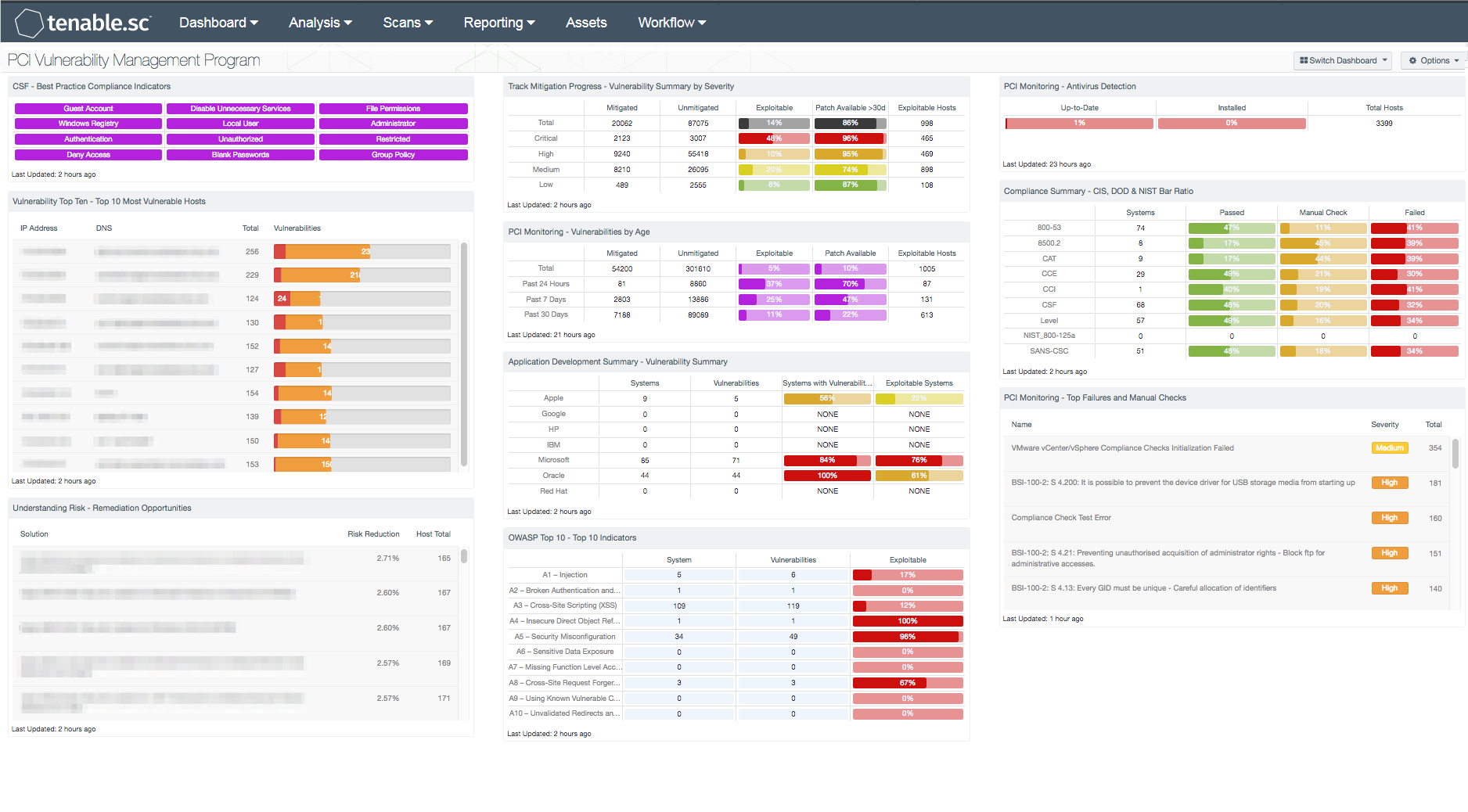
Task: Click Microsoft Systems with Vulnerabilities 84% bar
Action: tap(827, 460)
